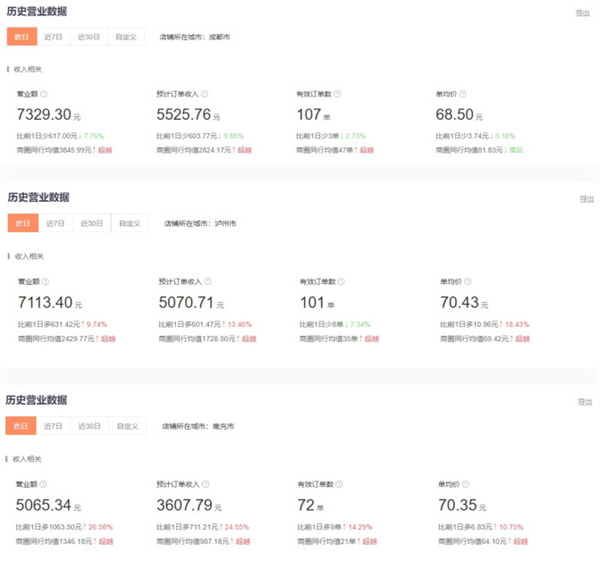The height and width of the screenshot is (569, 600).
Task: Switch to 自定义 tab in 成都市 panel
Action: [x=125, y=37]
